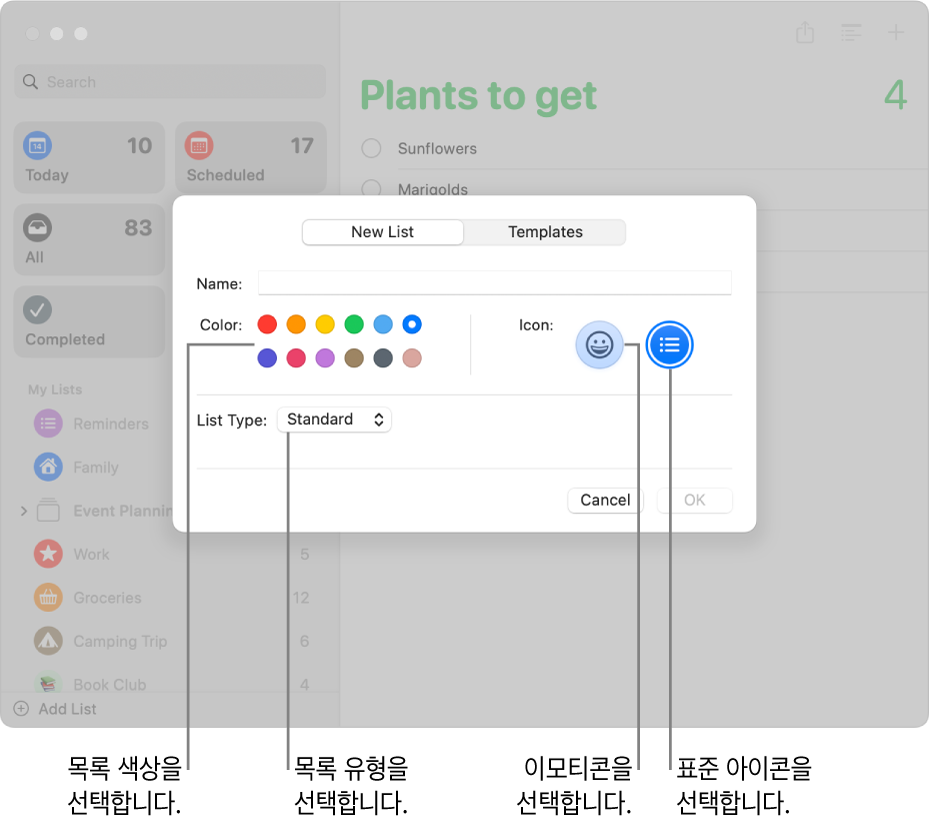Select the emoji icon option

(599, 345)
